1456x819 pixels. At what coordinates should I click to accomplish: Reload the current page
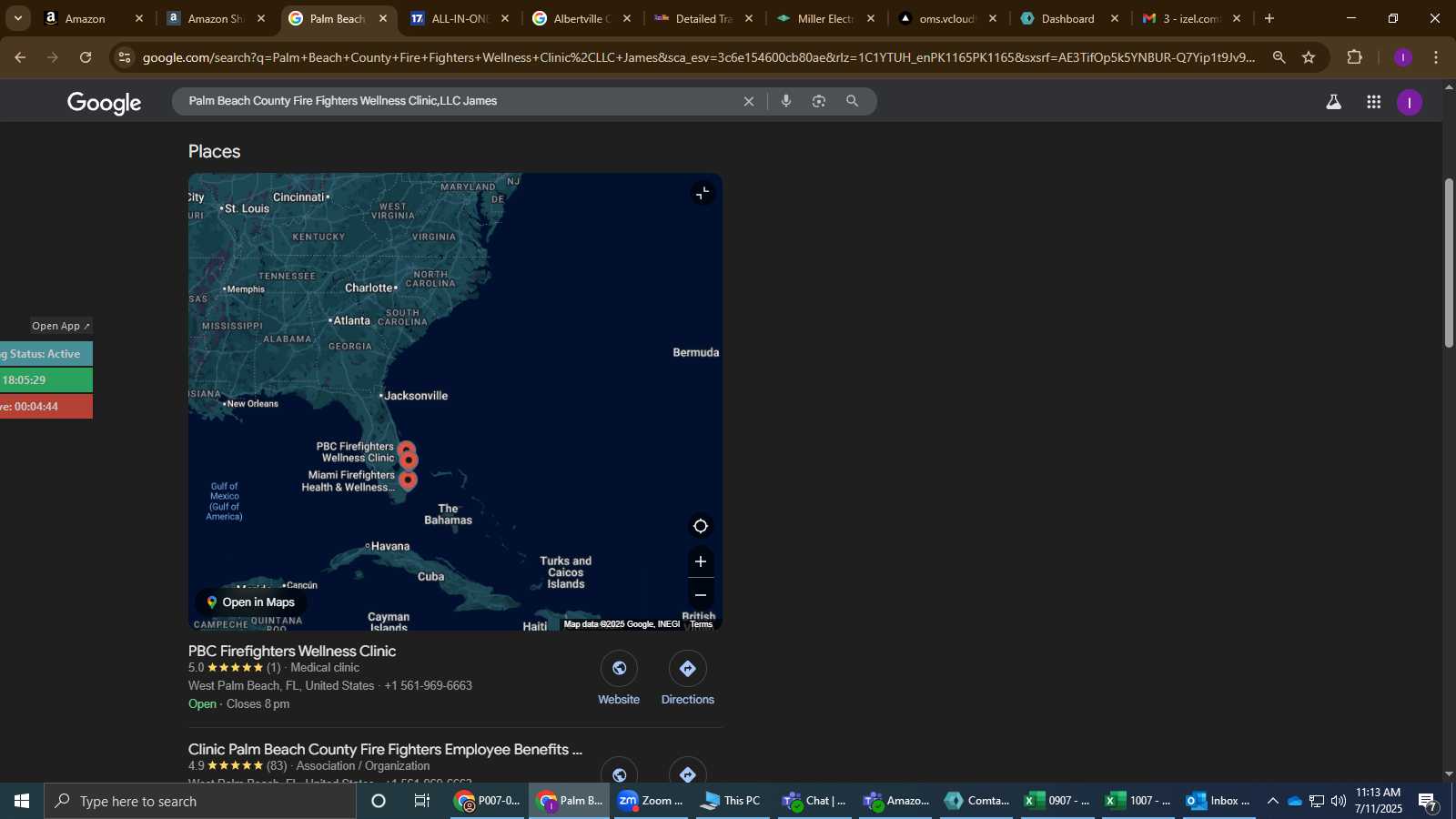coord(86,57)
